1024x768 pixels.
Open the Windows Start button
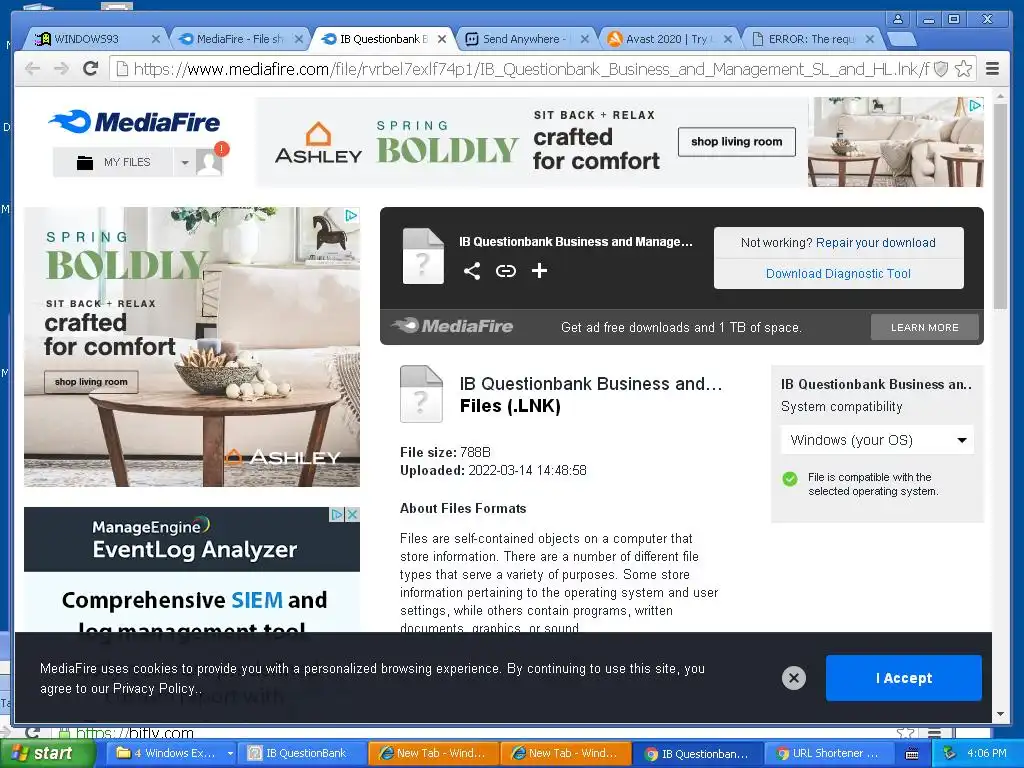pyautogui.click(x=48, y=754)
